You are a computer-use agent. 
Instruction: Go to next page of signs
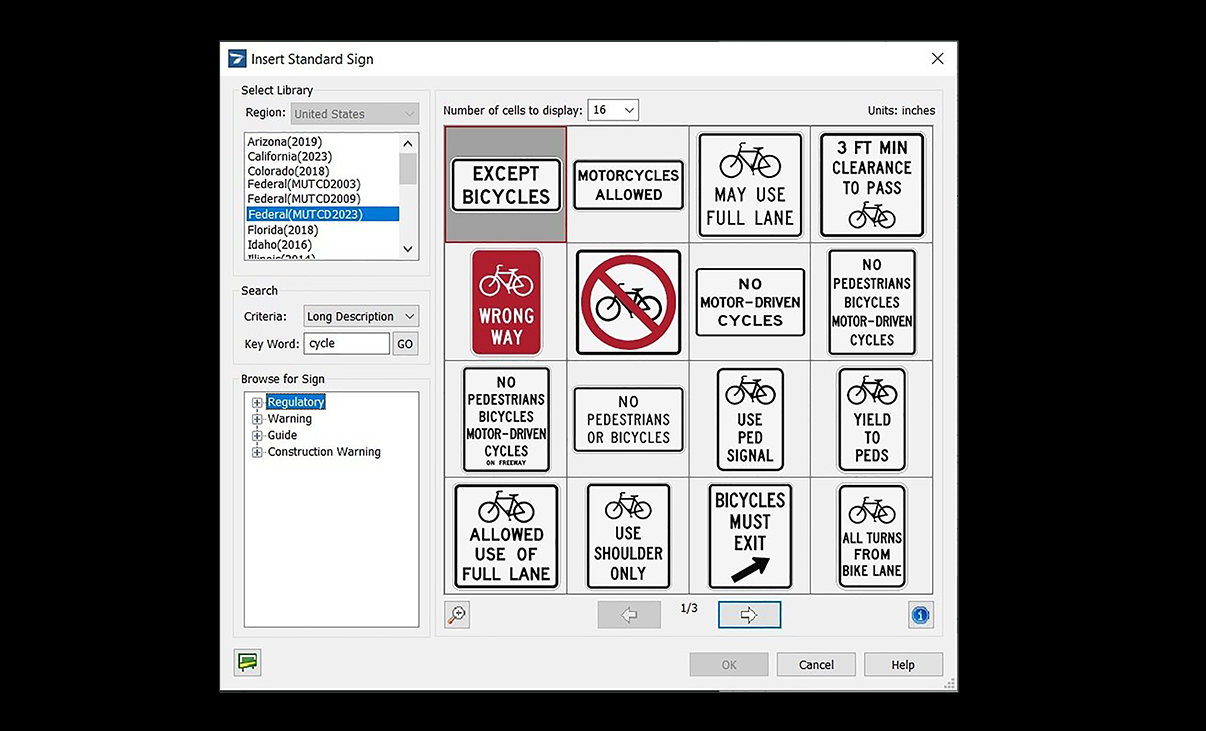point(749,615)
